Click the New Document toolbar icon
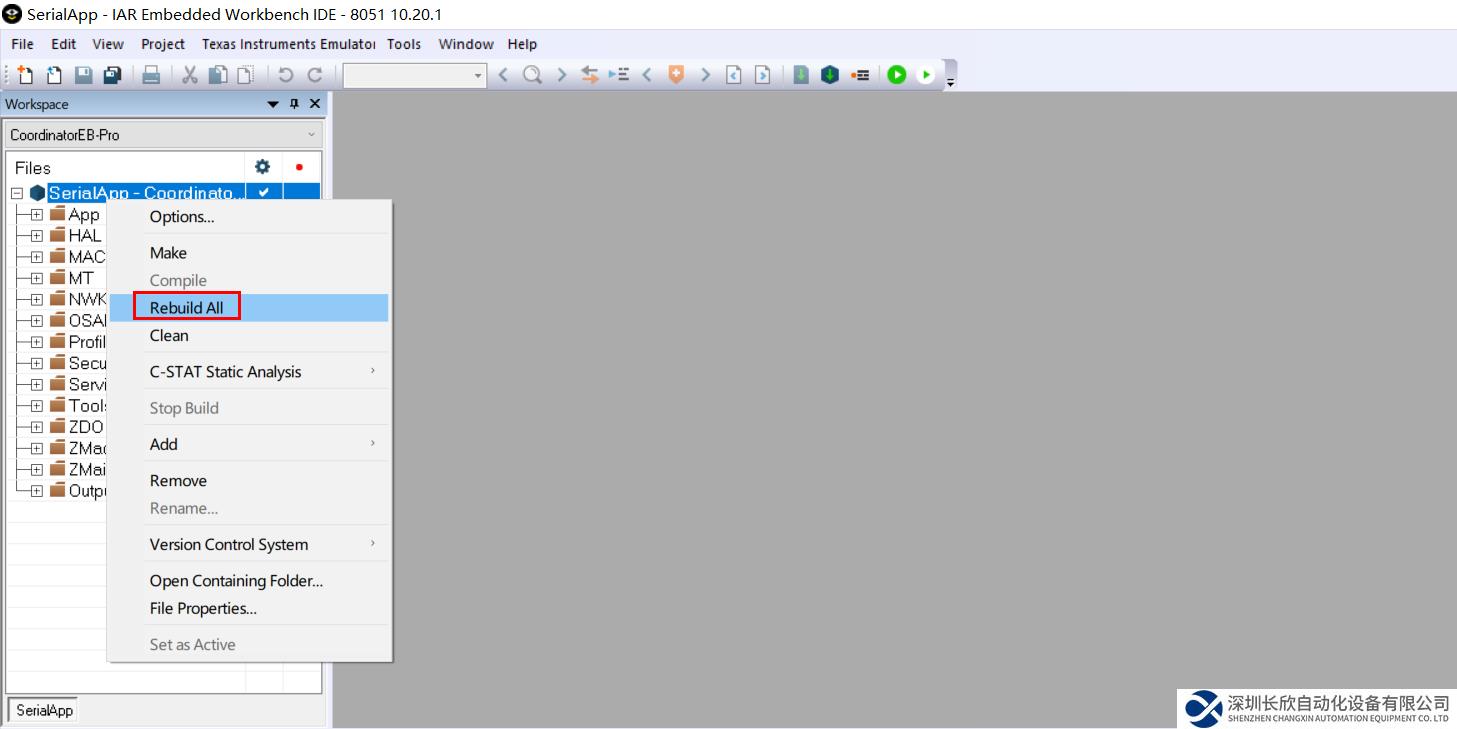 pos(25,75)
